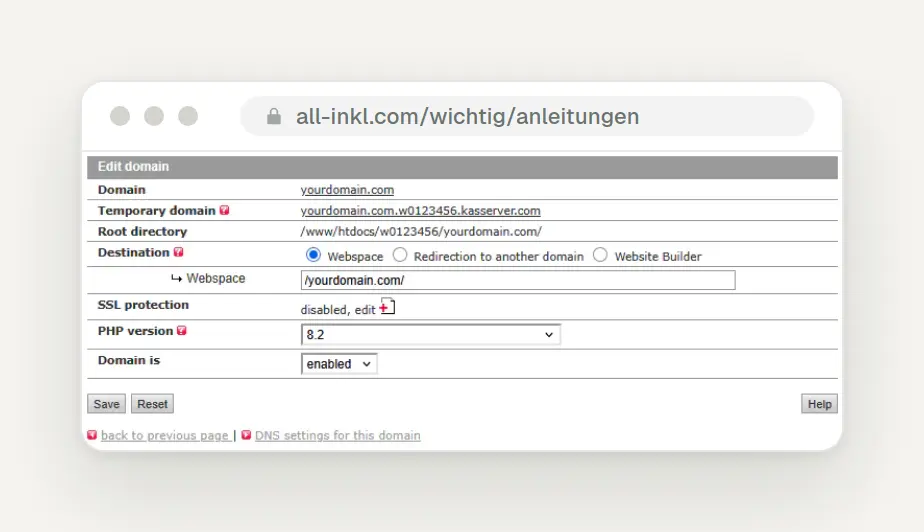Open the temporary kasserver.com domain link

[420, 211]
